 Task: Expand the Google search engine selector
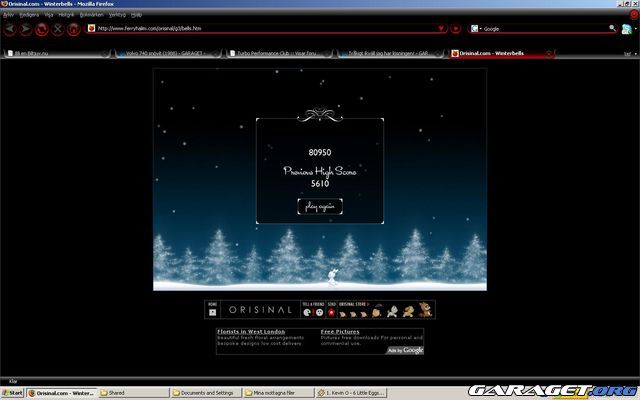pyautogui.click(x=476, y=29)
